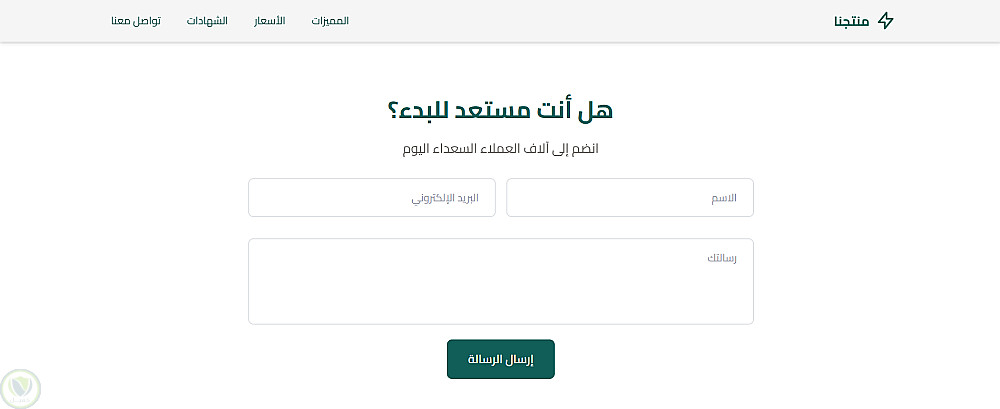Click into the البريد الإلكتروني field

pyautogui.click(x=372, y=197)
